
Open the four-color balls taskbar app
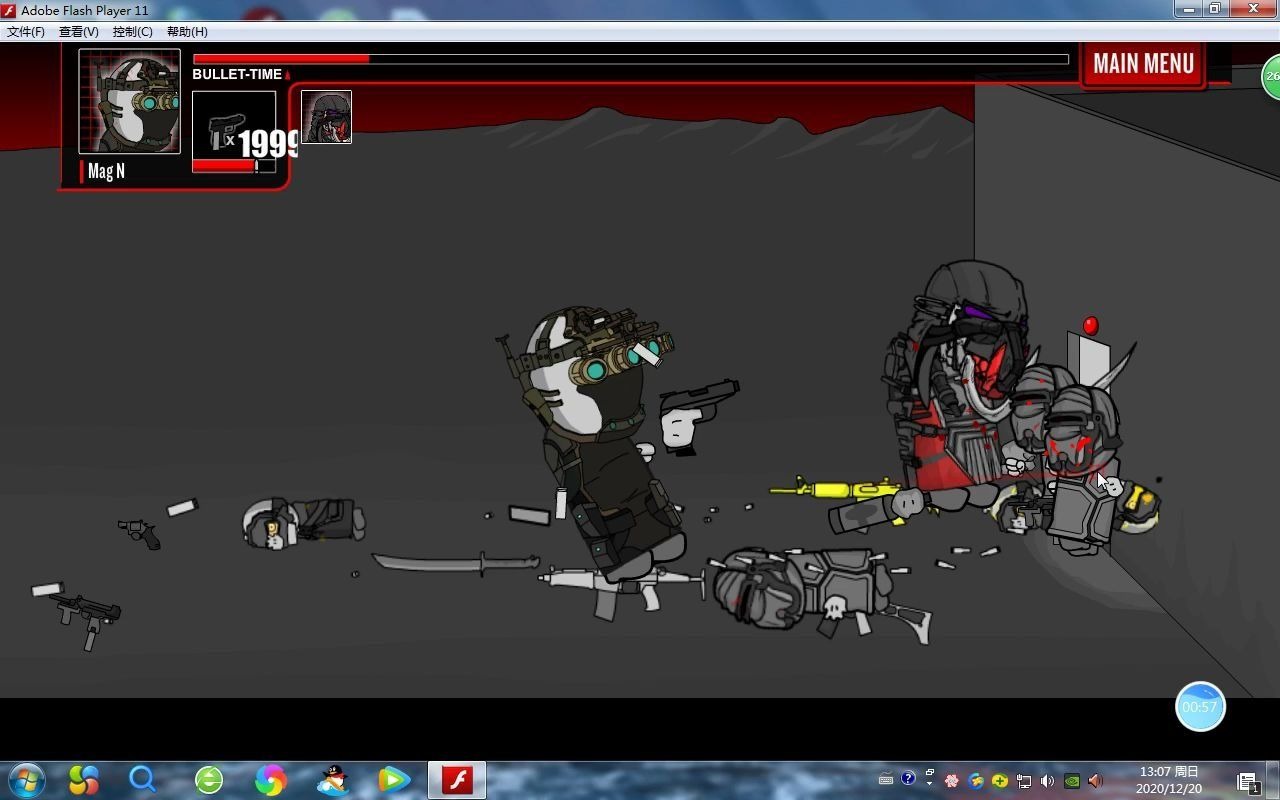pos(84,779)
